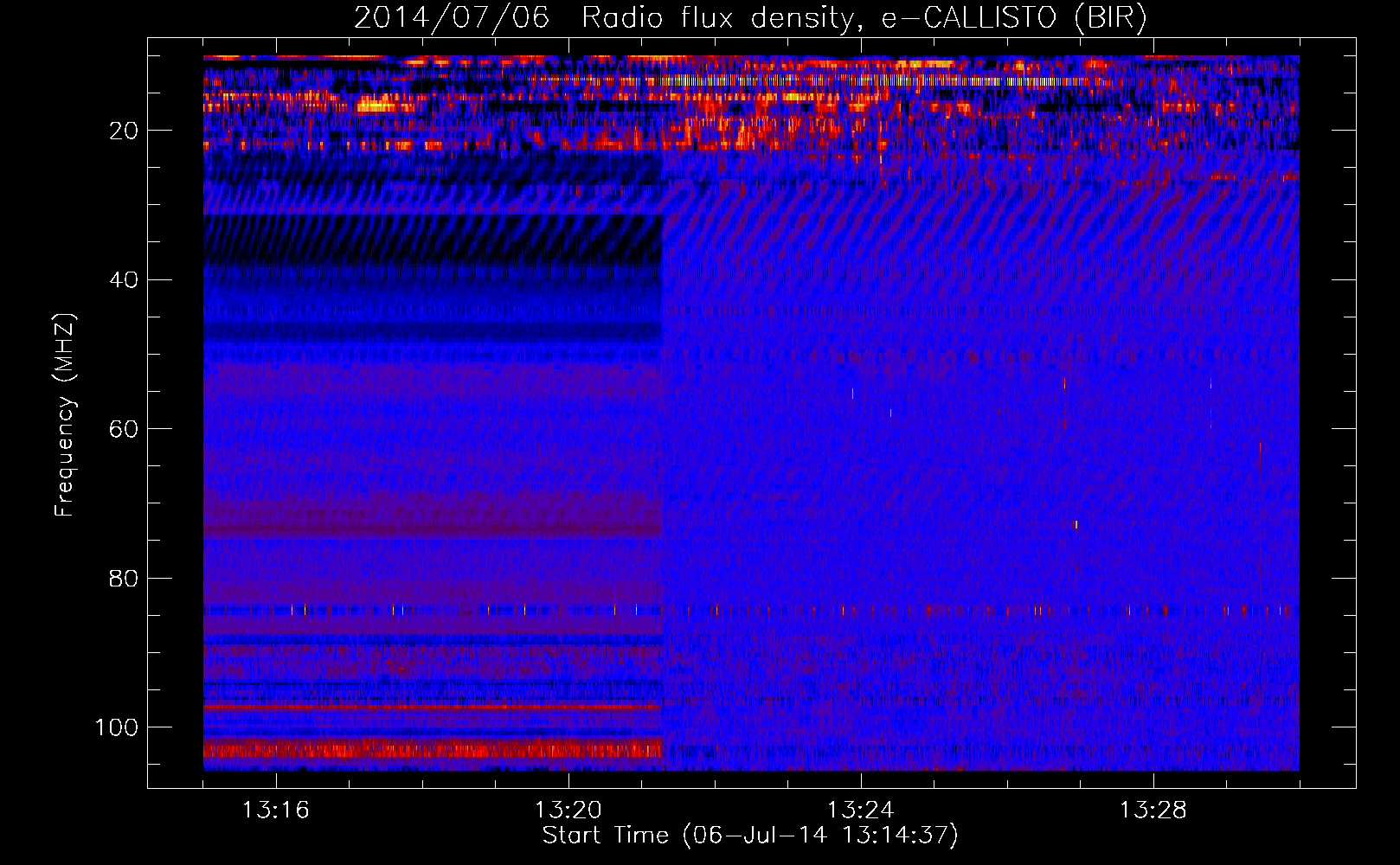Click the 100 frequency tick label
The image size is (1400, 865).
click(x=117, y=727)
